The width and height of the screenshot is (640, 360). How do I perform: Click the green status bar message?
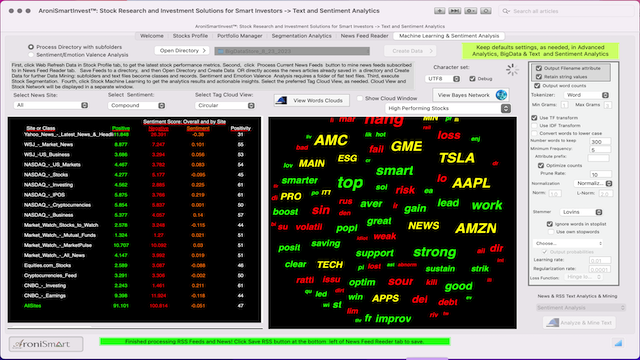(275, 342)
